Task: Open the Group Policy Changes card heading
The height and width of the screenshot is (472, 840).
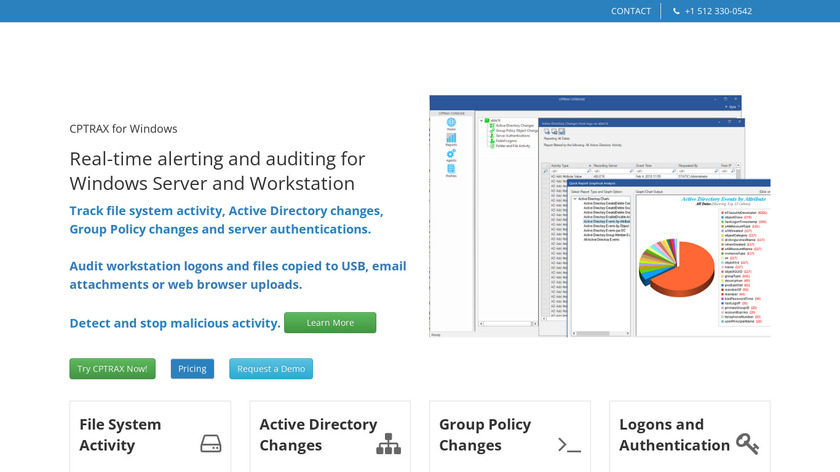Action: (x=485, y=435)
